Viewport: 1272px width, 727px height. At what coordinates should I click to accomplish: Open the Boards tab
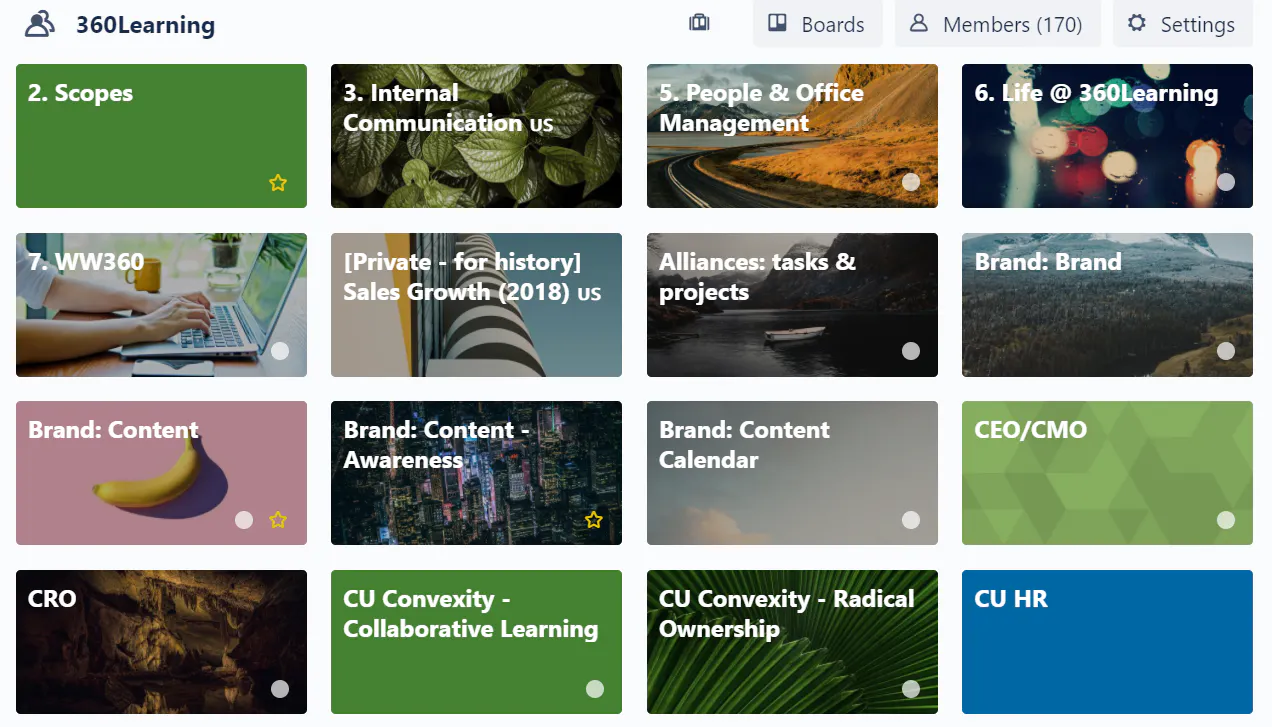817,24
